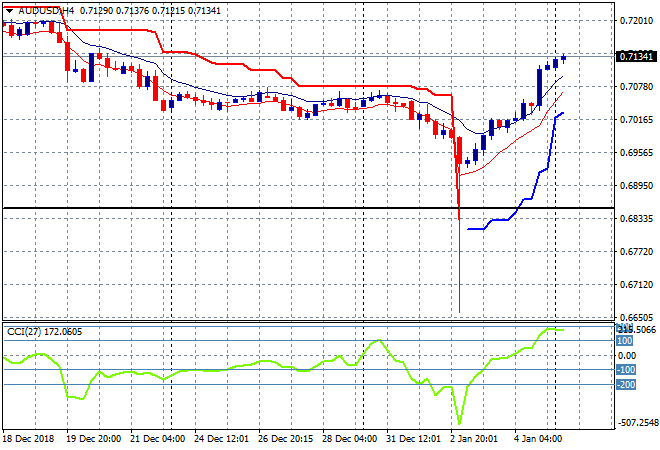Click the 0.67120 price axis label
Screen dimensions: 660x450
636,285
